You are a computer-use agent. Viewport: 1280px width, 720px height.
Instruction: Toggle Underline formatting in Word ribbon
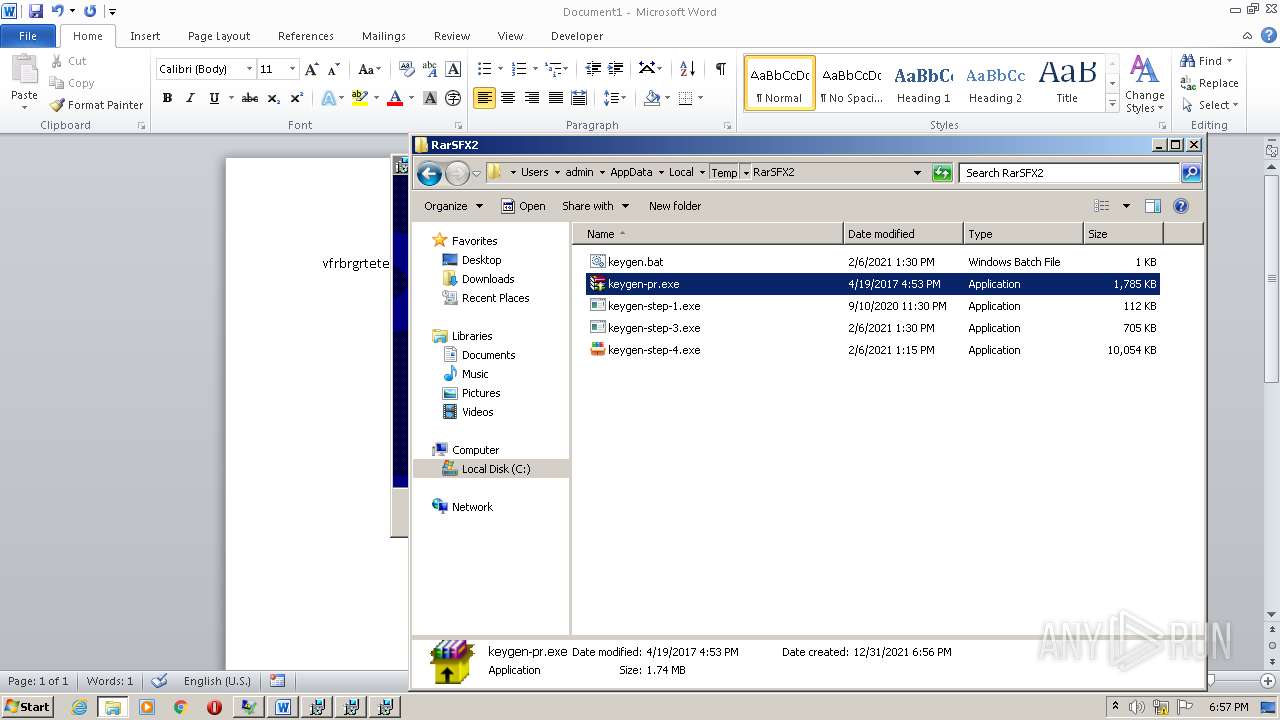(214, 98)
